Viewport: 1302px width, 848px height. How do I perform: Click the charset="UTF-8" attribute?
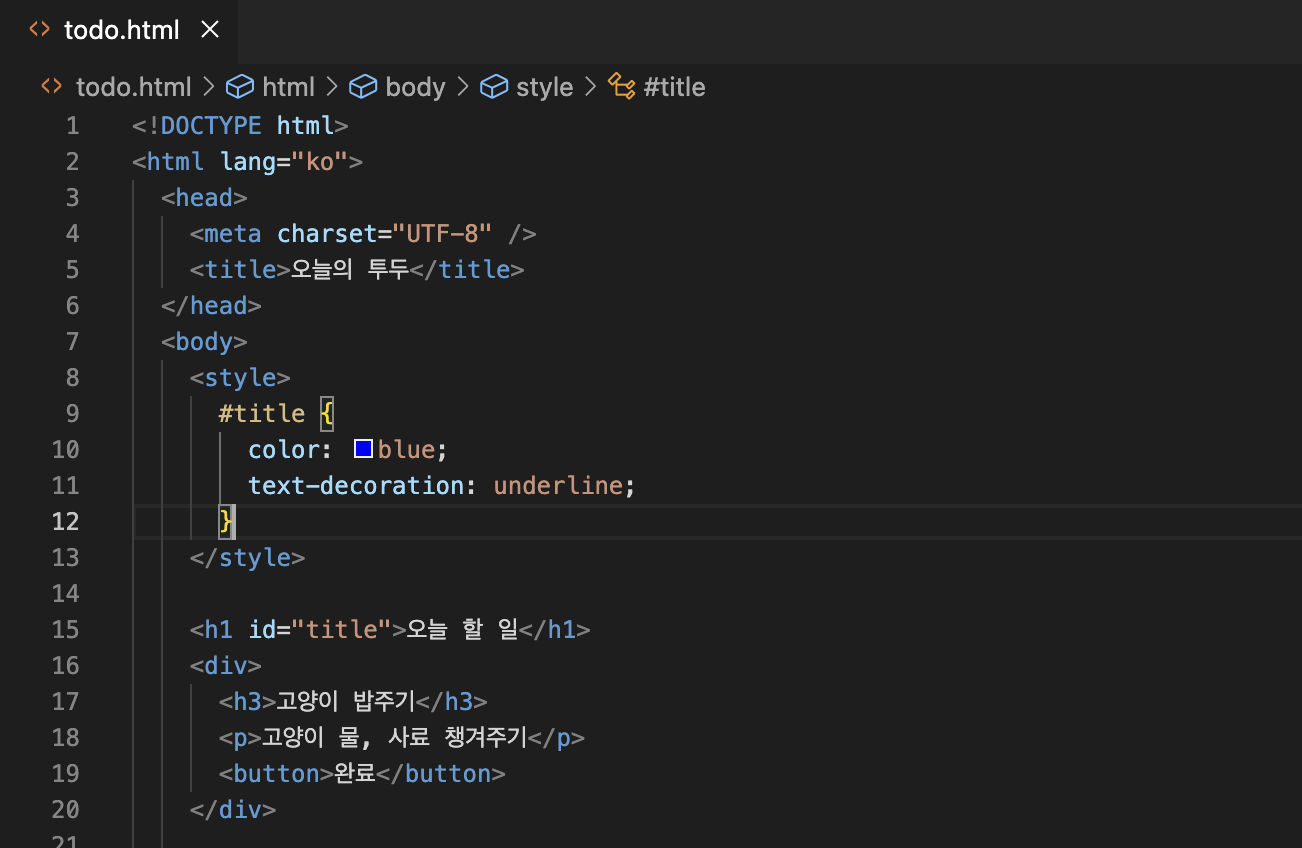[385, 234]
